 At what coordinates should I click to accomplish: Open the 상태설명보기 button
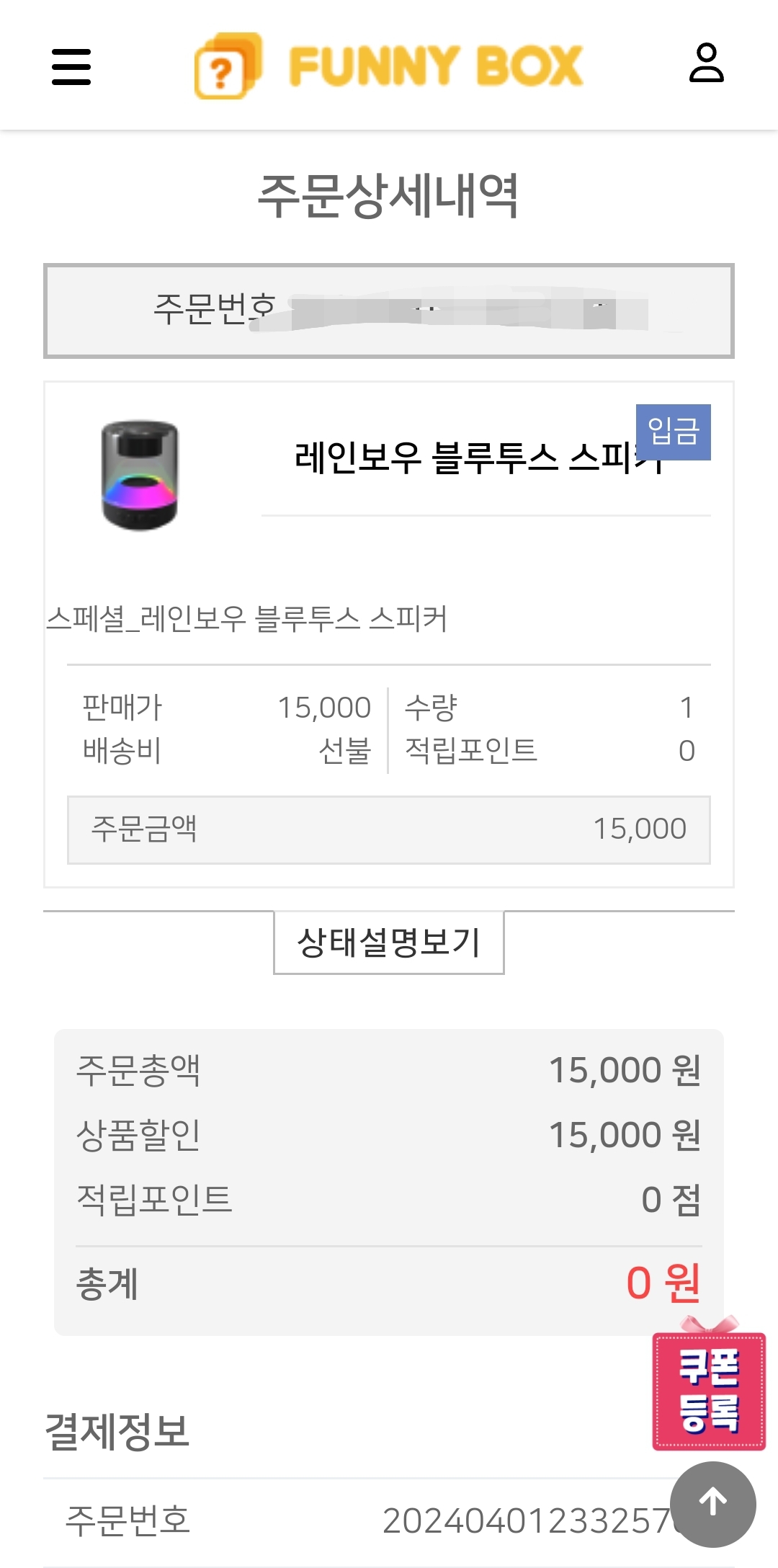[x=389, y=943]
